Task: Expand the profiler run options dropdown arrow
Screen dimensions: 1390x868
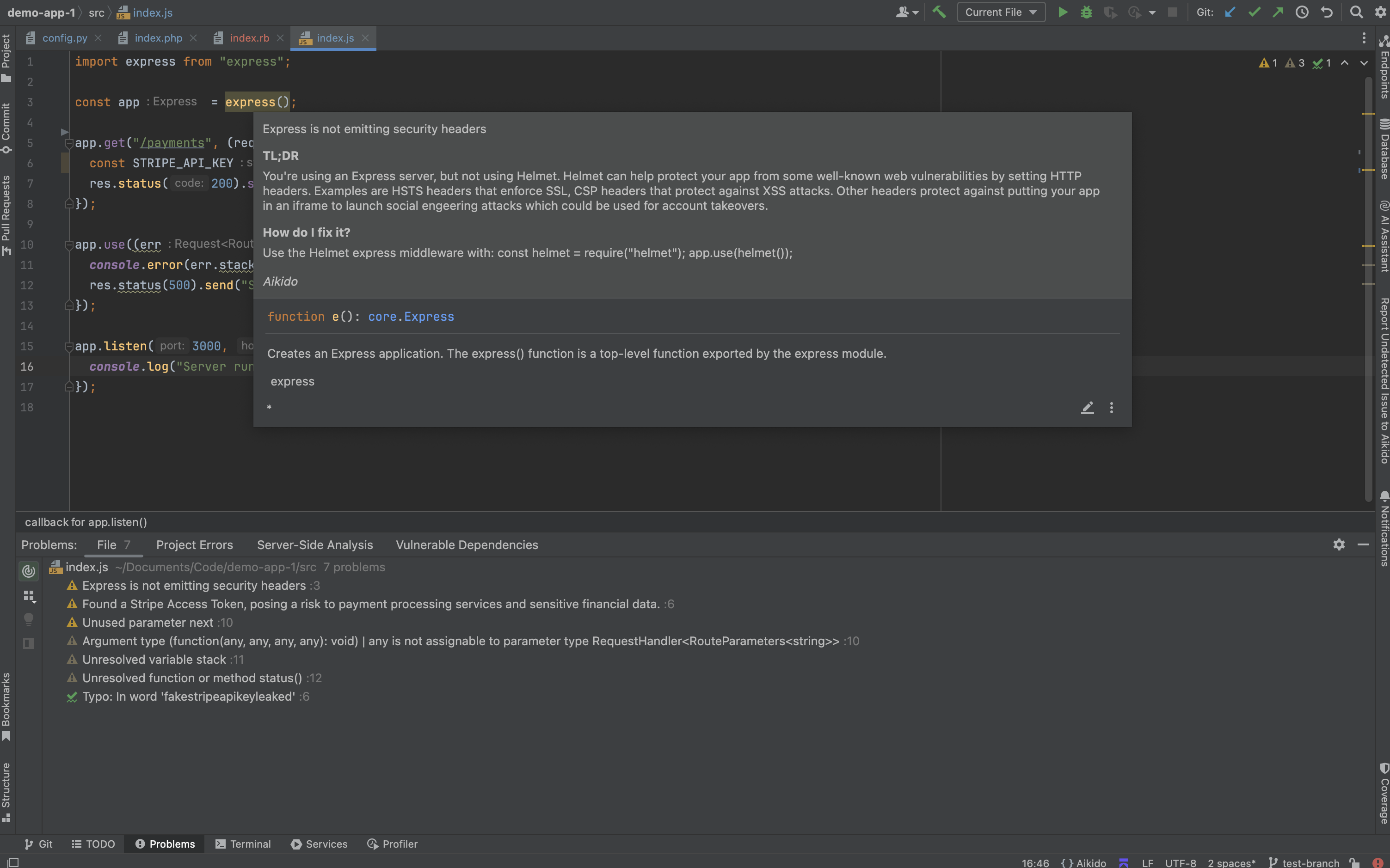Action: [1152, 12]
